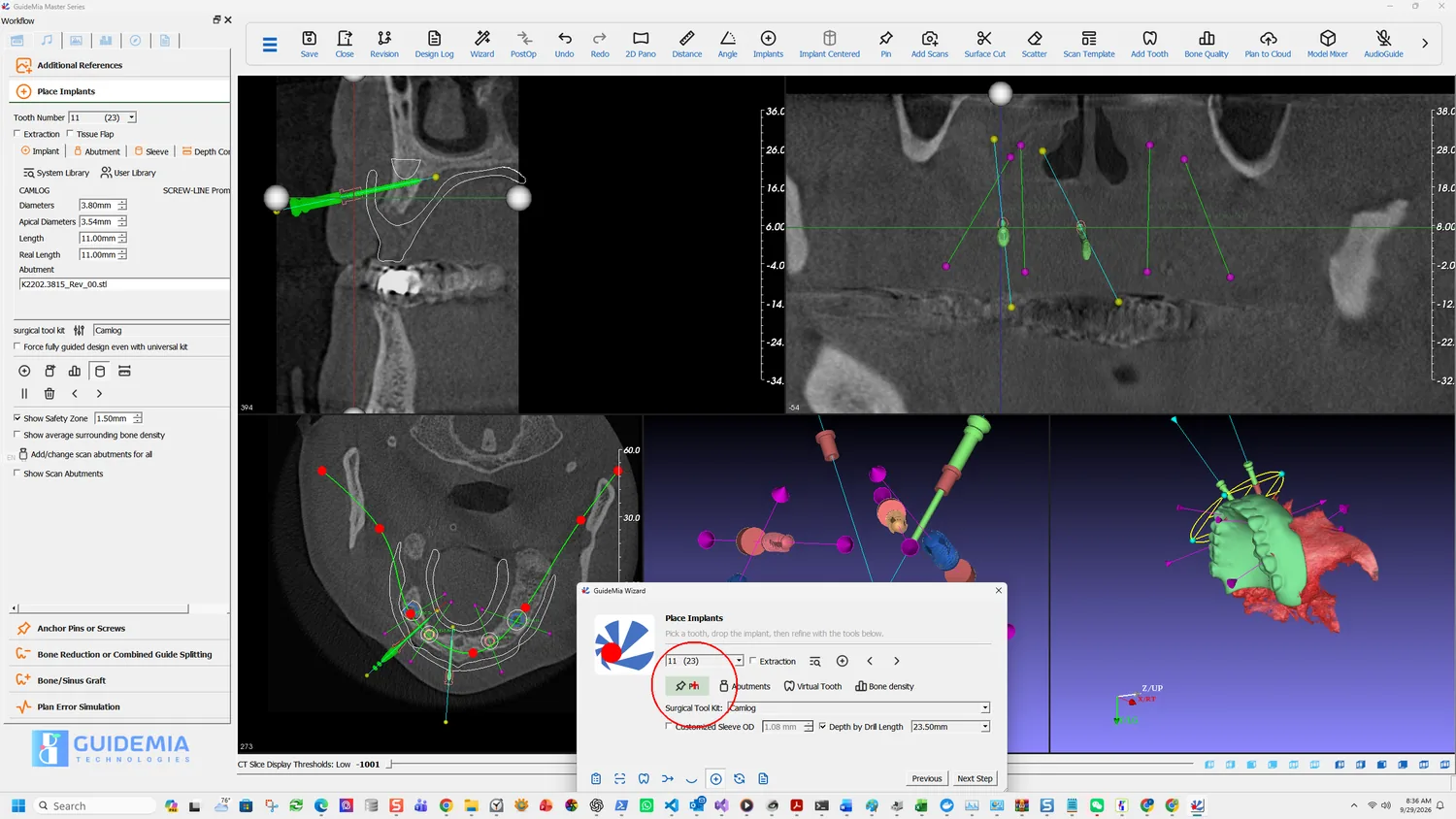Switch to the Abutment tab
Image resolution: width=1456 pixels, height=819 pixels.
click(97, 151)
